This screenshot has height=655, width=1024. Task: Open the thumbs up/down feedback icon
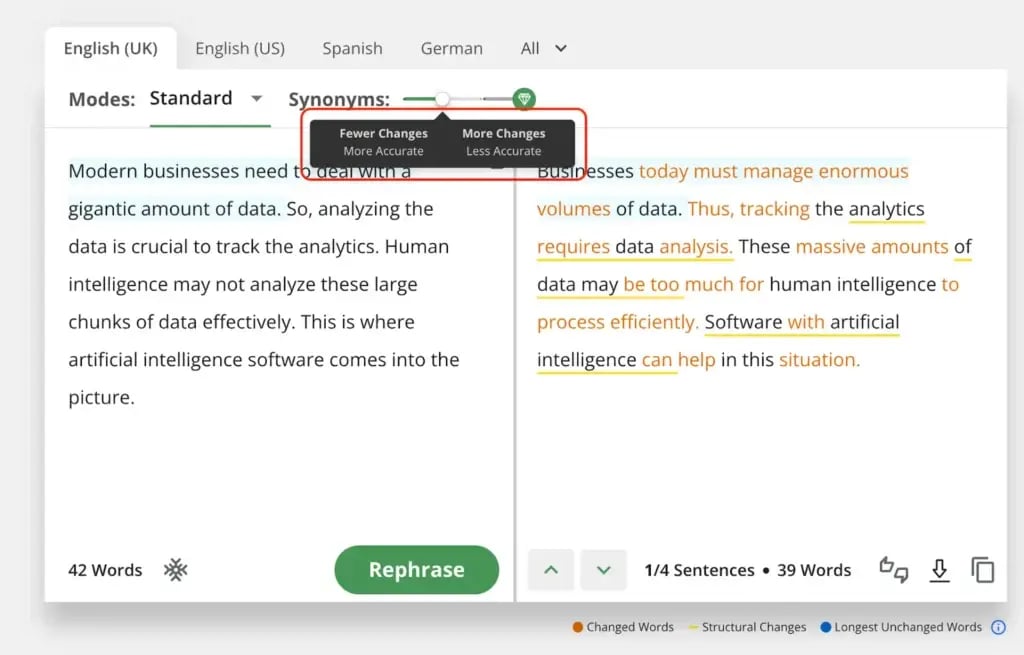pyautogui.click(x=893, y=570)
